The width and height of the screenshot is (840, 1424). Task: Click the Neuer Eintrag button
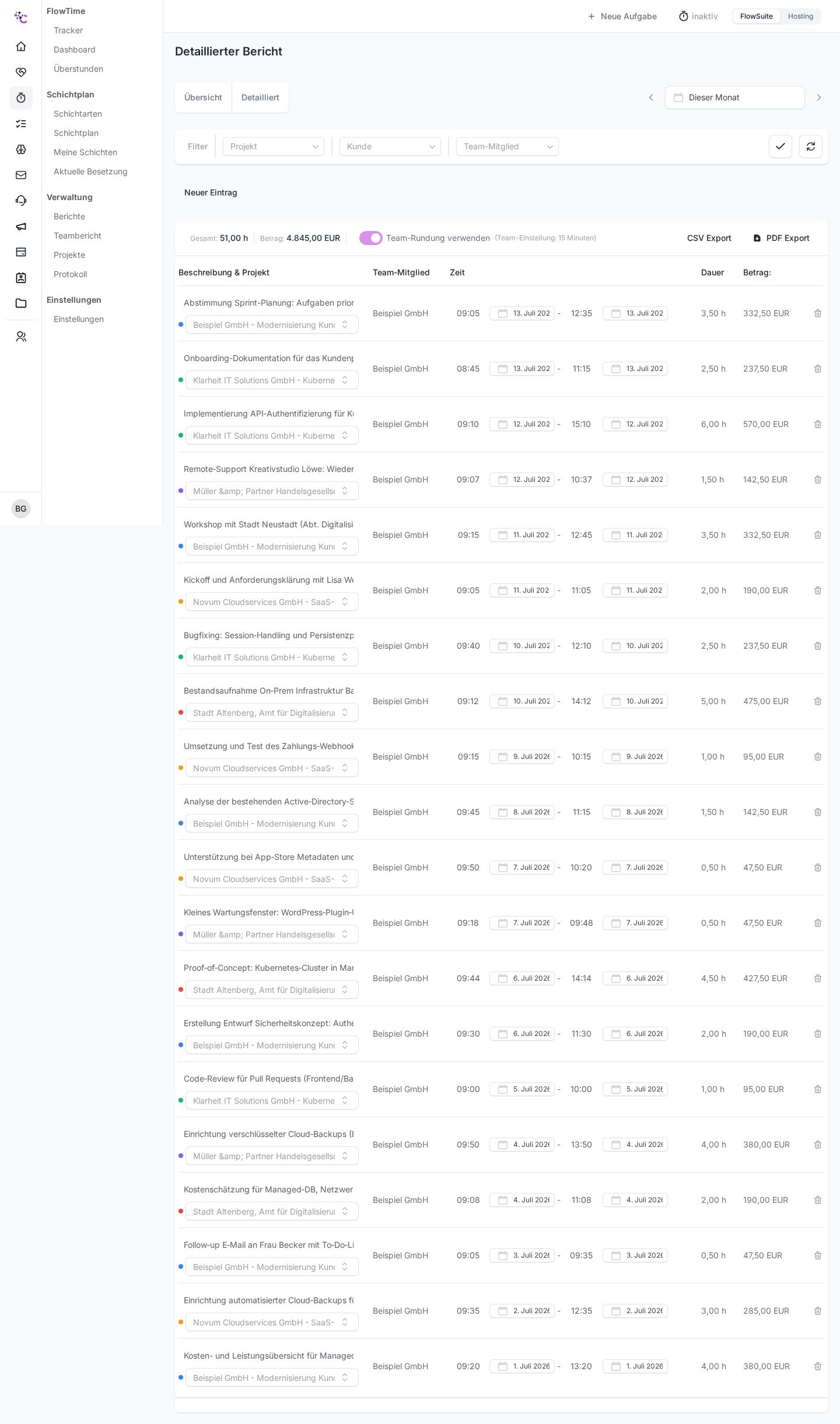(211, 193)
